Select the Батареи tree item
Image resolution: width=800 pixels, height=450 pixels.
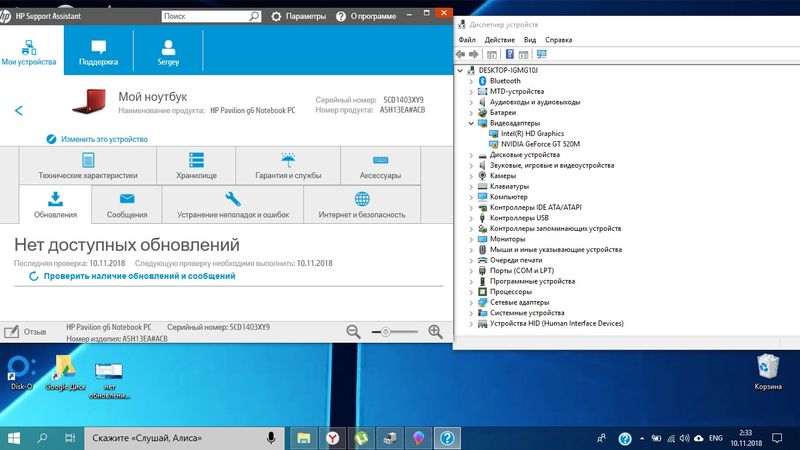click(503, 112)
